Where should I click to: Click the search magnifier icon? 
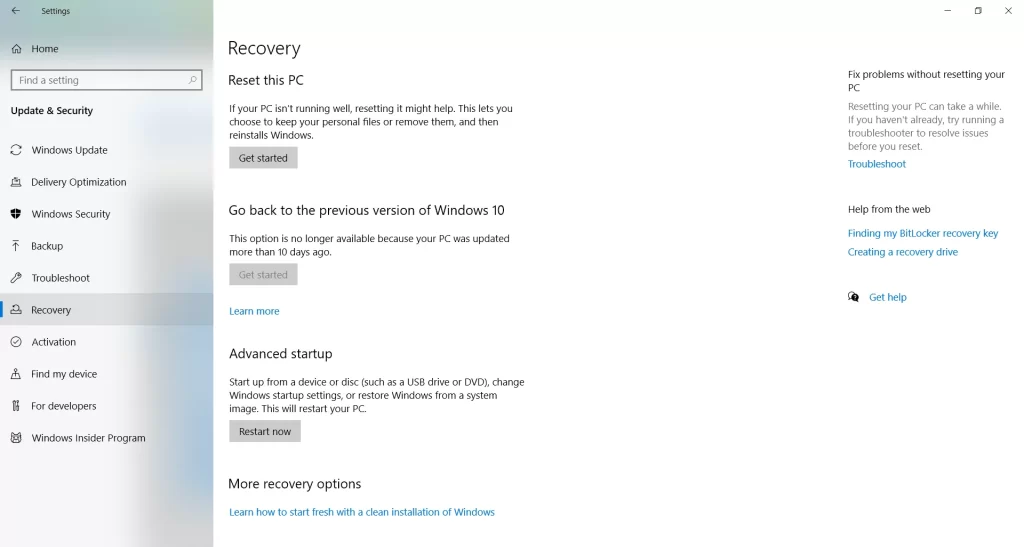[x=193, y=80]
